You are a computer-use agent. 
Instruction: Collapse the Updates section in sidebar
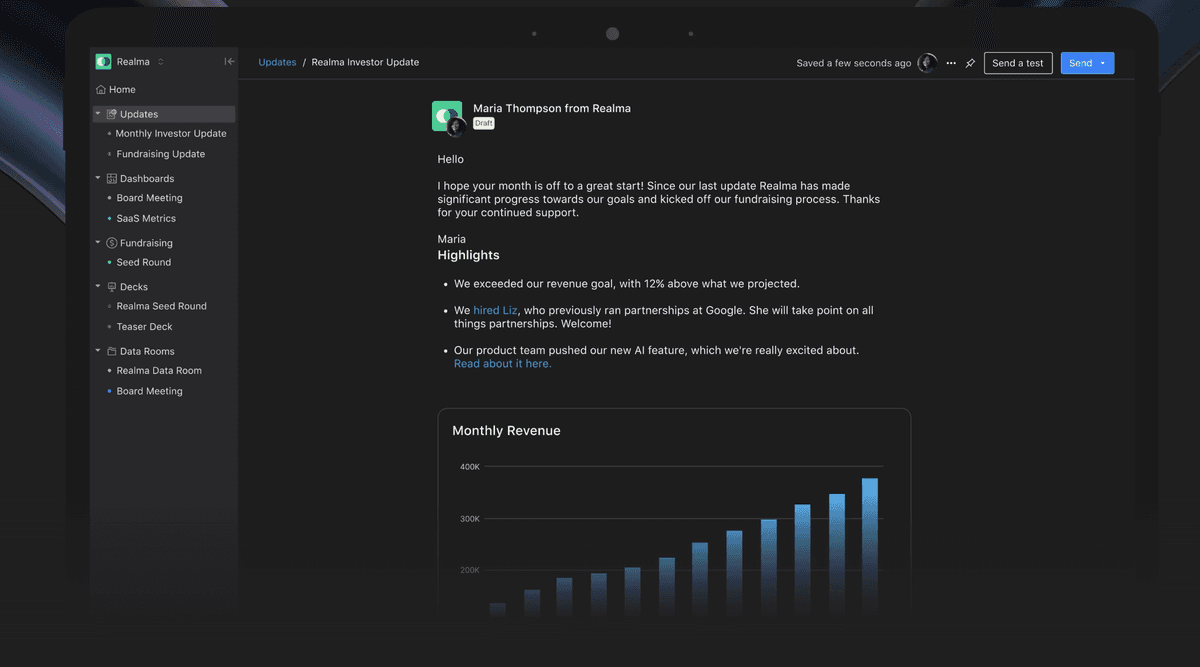98,114
